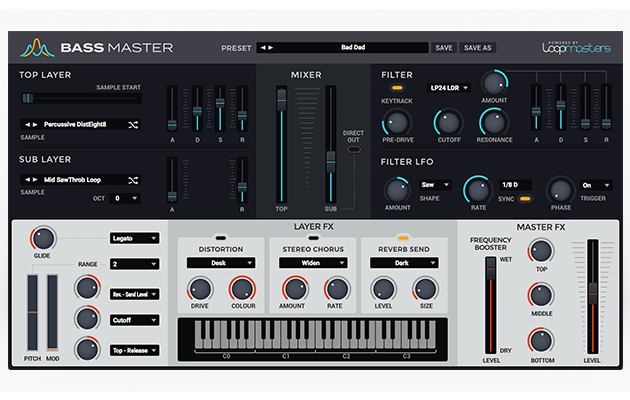Click the Sub Layer shuffle sample icon
The width and height of the screenshot is (630, 400).
tap(133, 180)
